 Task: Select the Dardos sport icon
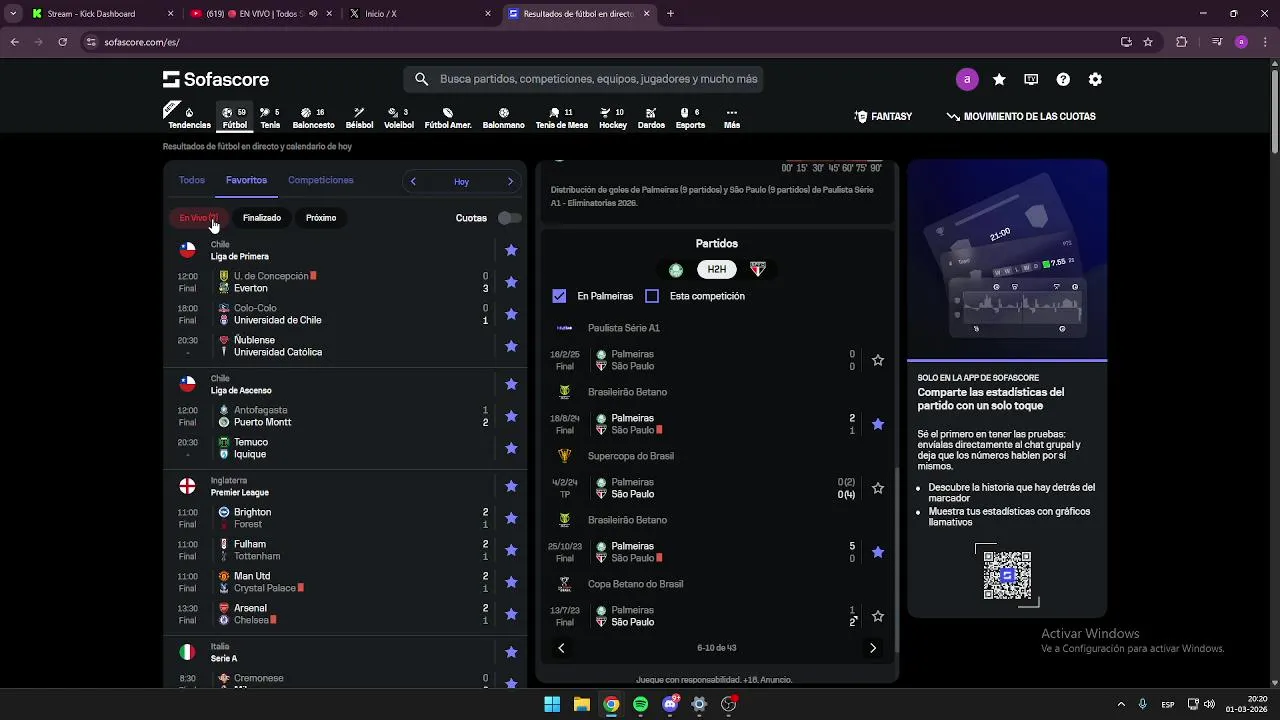(x=651, y=118)
